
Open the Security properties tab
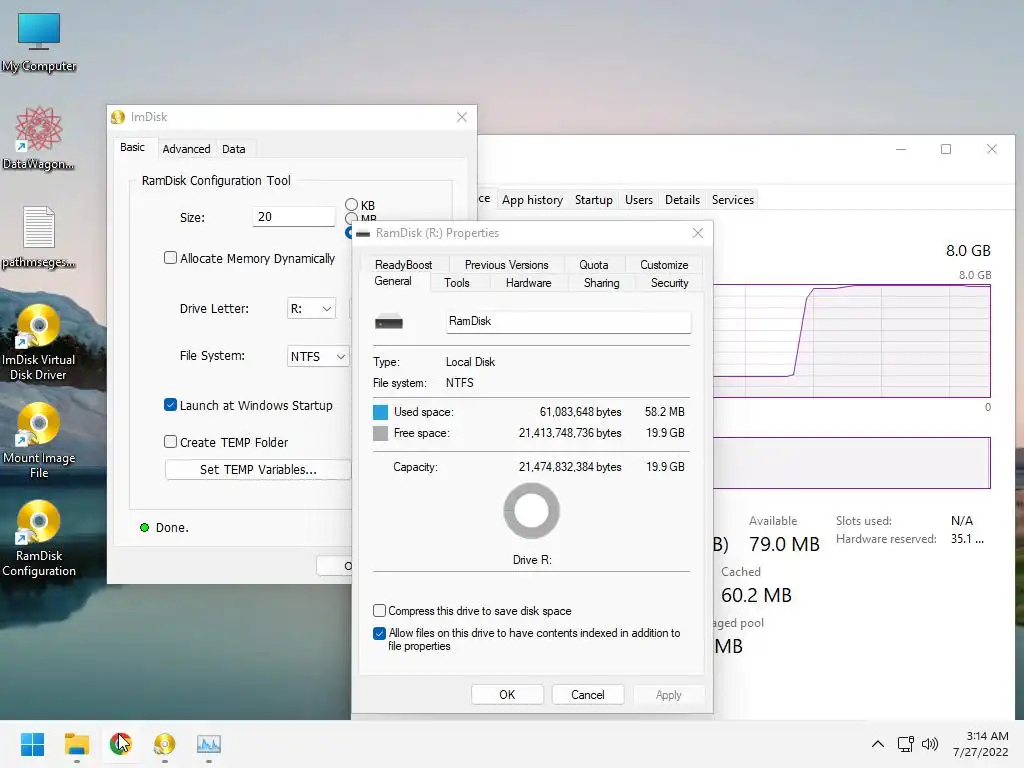click(x=669, y=283)
